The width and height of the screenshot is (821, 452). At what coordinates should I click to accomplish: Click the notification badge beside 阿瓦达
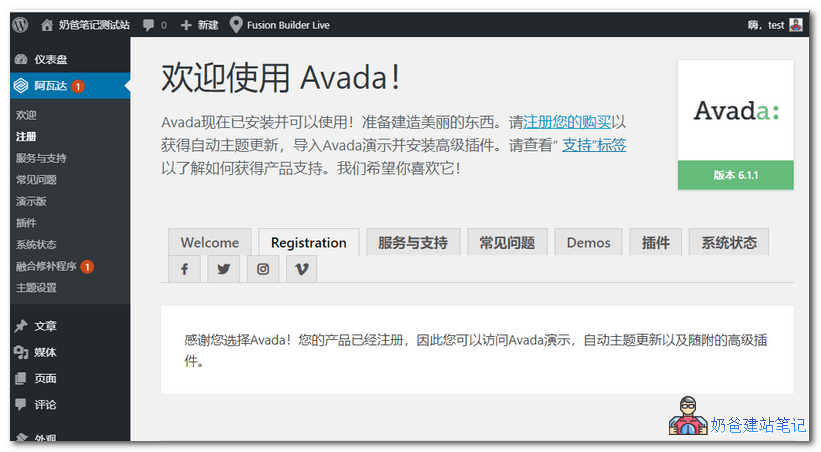[78, 86]
